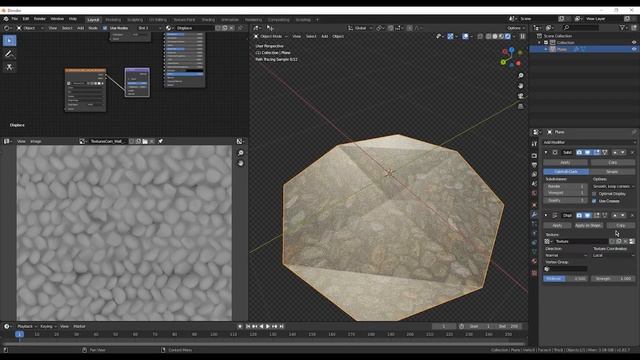Open the Smooth, keep corners options dropdown
Image resolution: width=640 pixels, height=360 pixels.
tap(613, 186)
